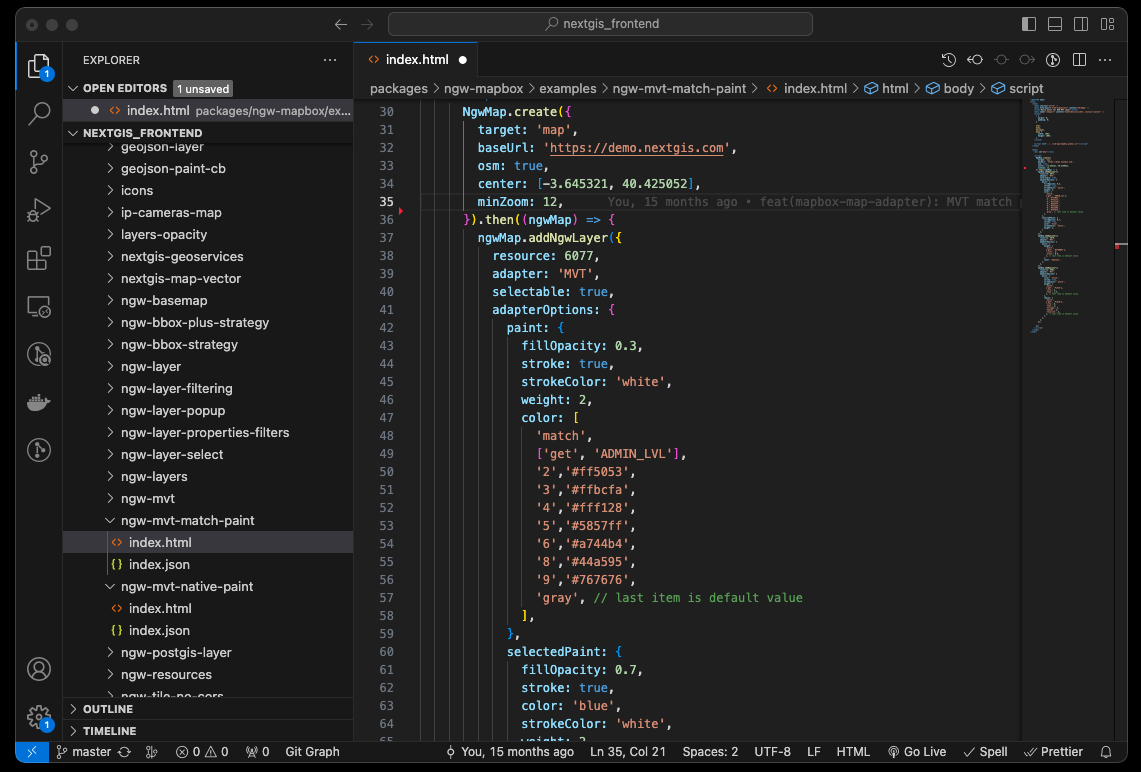Open the Docker panel icon
The height and width of the screenshot is (772, 1141).
coord(39,402)
